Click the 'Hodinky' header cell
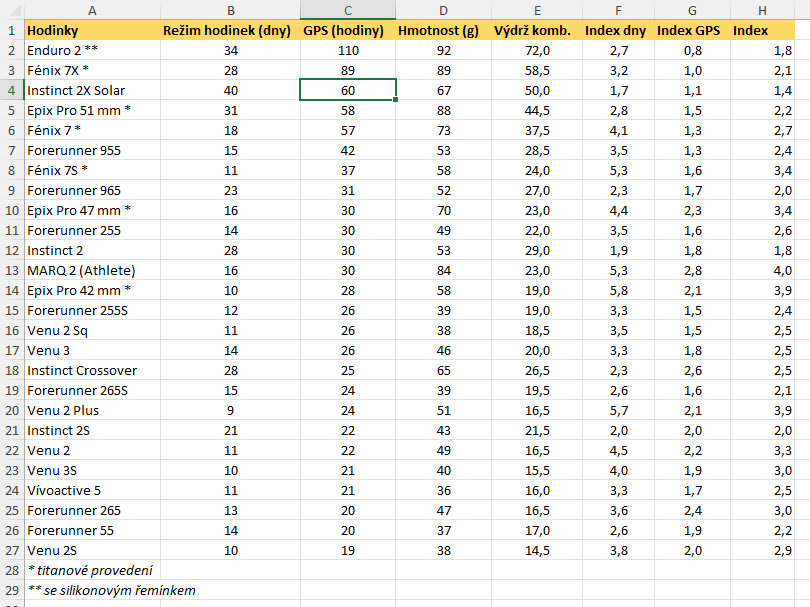 [x=92, y=30]
